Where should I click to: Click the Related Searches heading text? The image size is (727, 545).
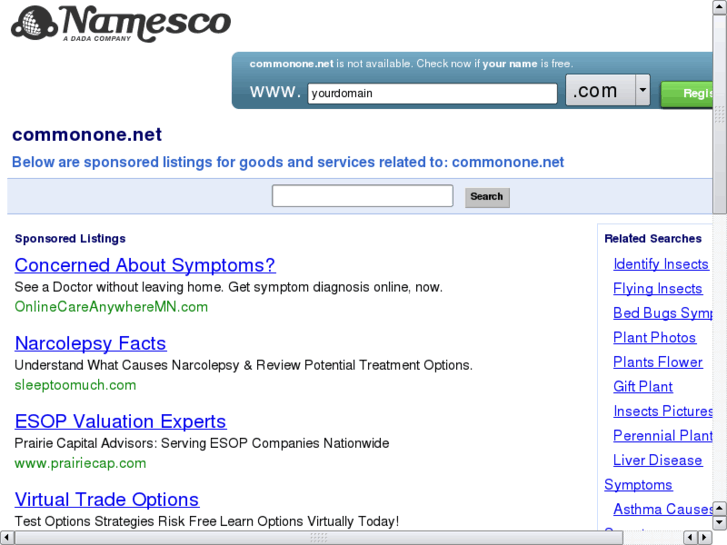[653, 238]
